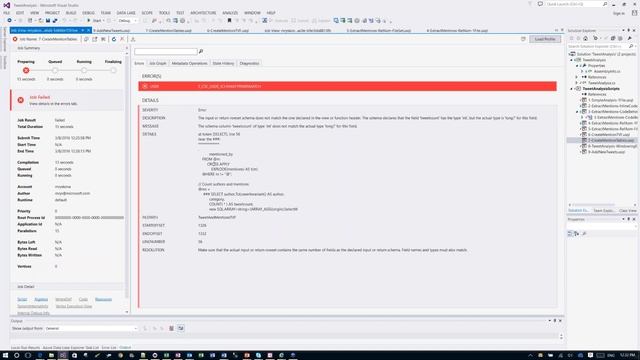Viewport: 640px width, 360px height.
Task: Click the Script link in Job Detail
Action: point(22,299)
